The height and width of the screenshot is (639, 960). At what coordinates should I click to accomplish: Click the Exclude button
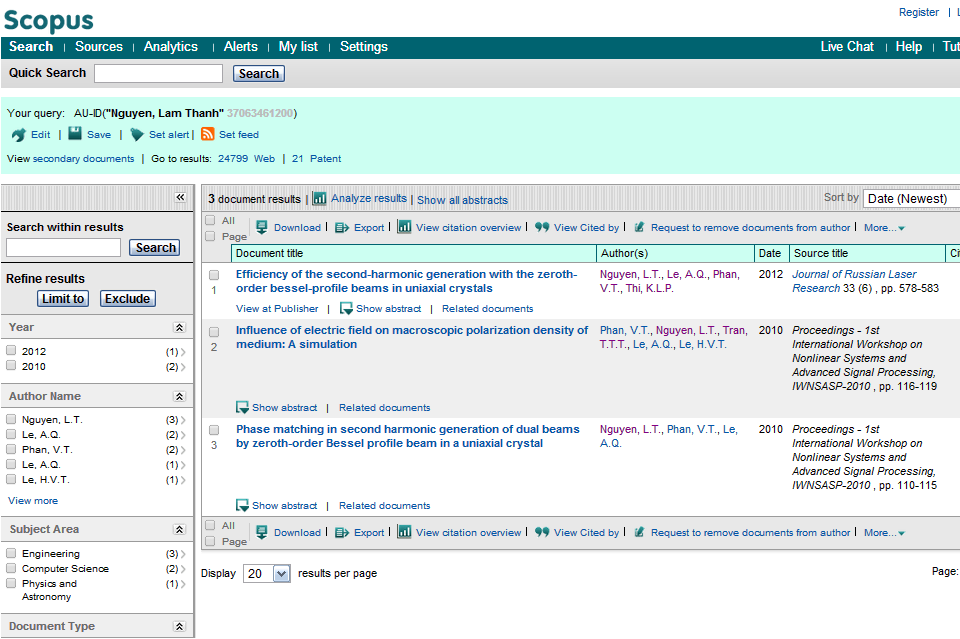tap(127, 299)
